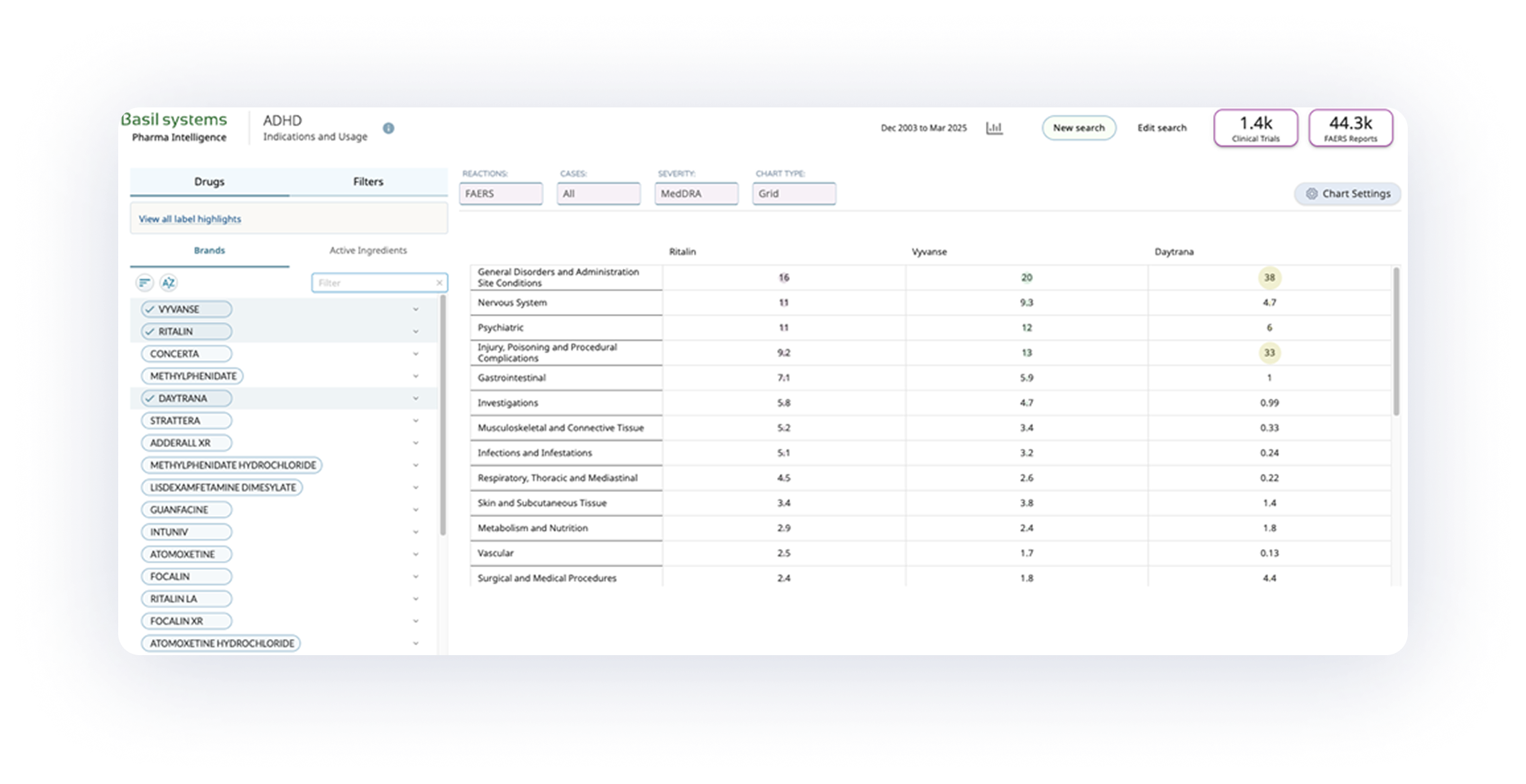Image resolution: width=1526 pixels, height=784 pixels.
Task: Switch to the Filters tab
Action: pyautogui.click(x=368, y=182)
